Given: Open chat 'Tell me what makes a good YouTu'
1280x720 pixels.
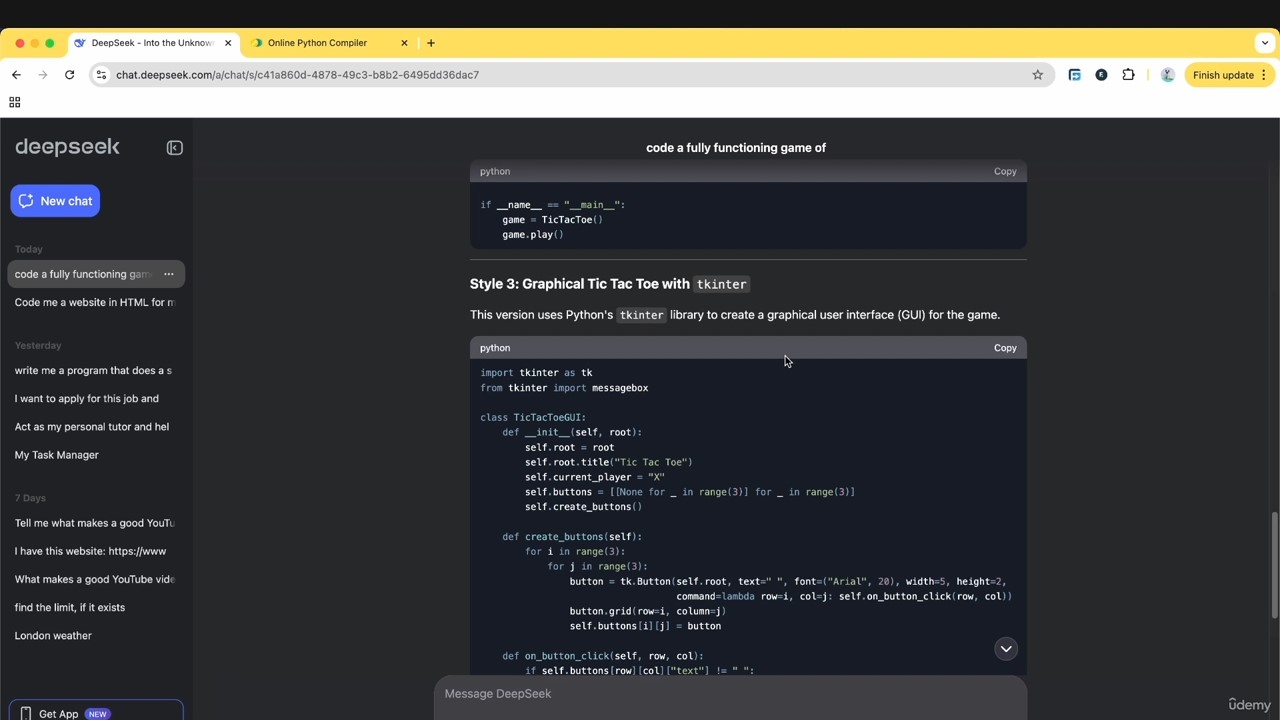Looking at the screenshot, I should [94, 523].
